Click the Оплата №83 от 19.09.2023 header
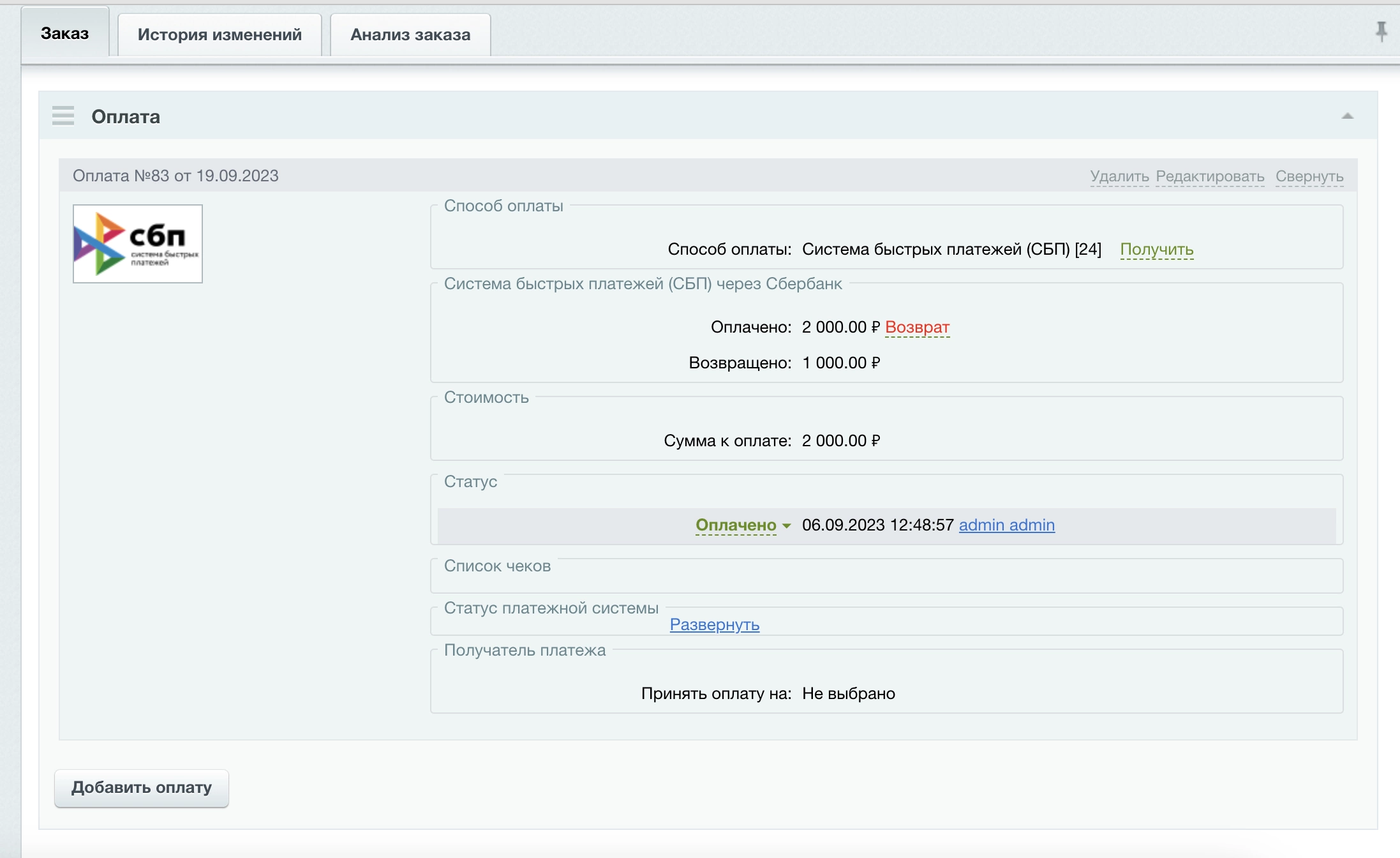The image size is (1400, 858). point(175,176)
